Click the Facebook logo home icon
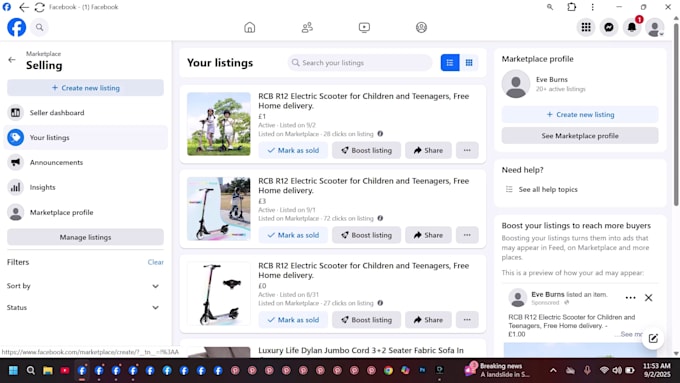The image size is (680, 383). (16, 27)
